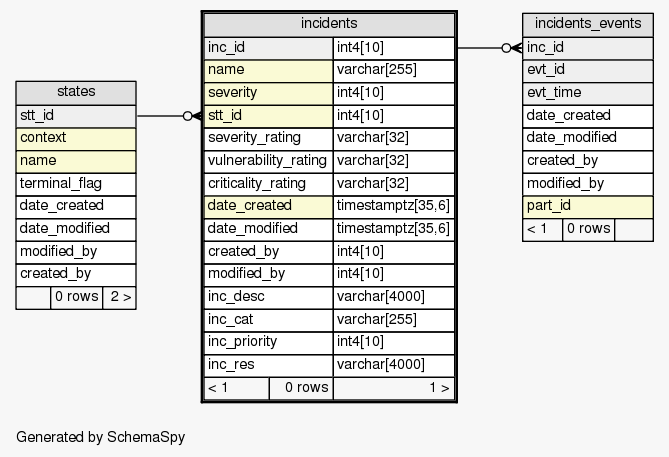Click stt_id column in incidents table
669x457 pixels.
[268, 115]
